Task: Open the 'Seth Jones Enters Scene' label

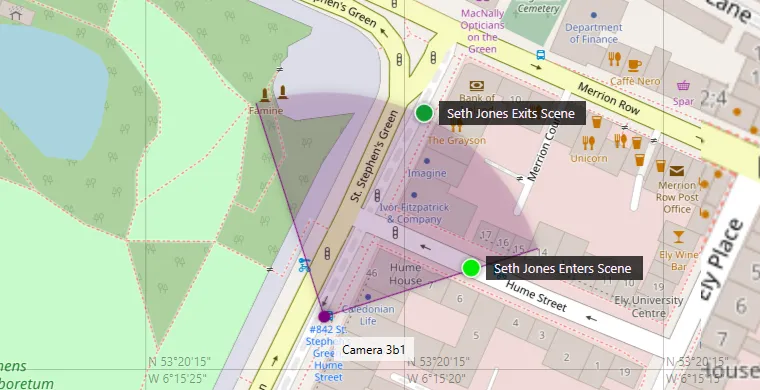Action: tap(563, 268)
